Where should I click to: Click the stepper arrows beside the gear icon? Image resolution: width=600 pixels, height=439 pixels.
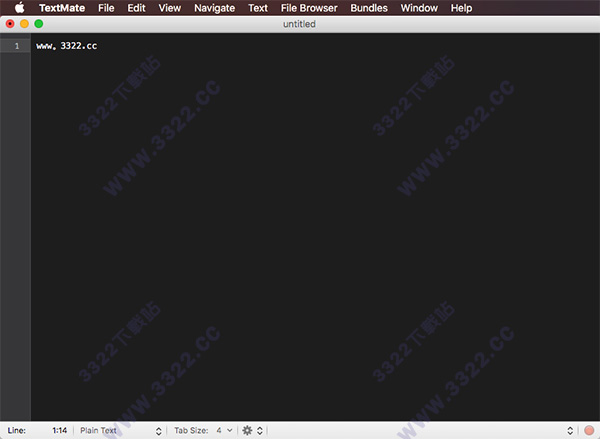pyautogui.click(x=260, y=431)
